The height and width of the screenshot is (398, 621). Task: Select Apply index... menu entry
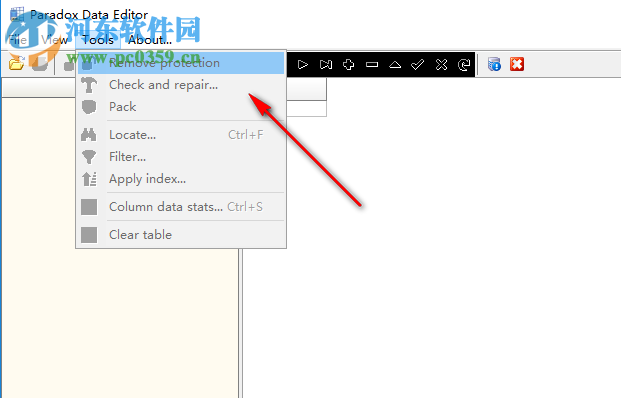[x=181, y=179]
